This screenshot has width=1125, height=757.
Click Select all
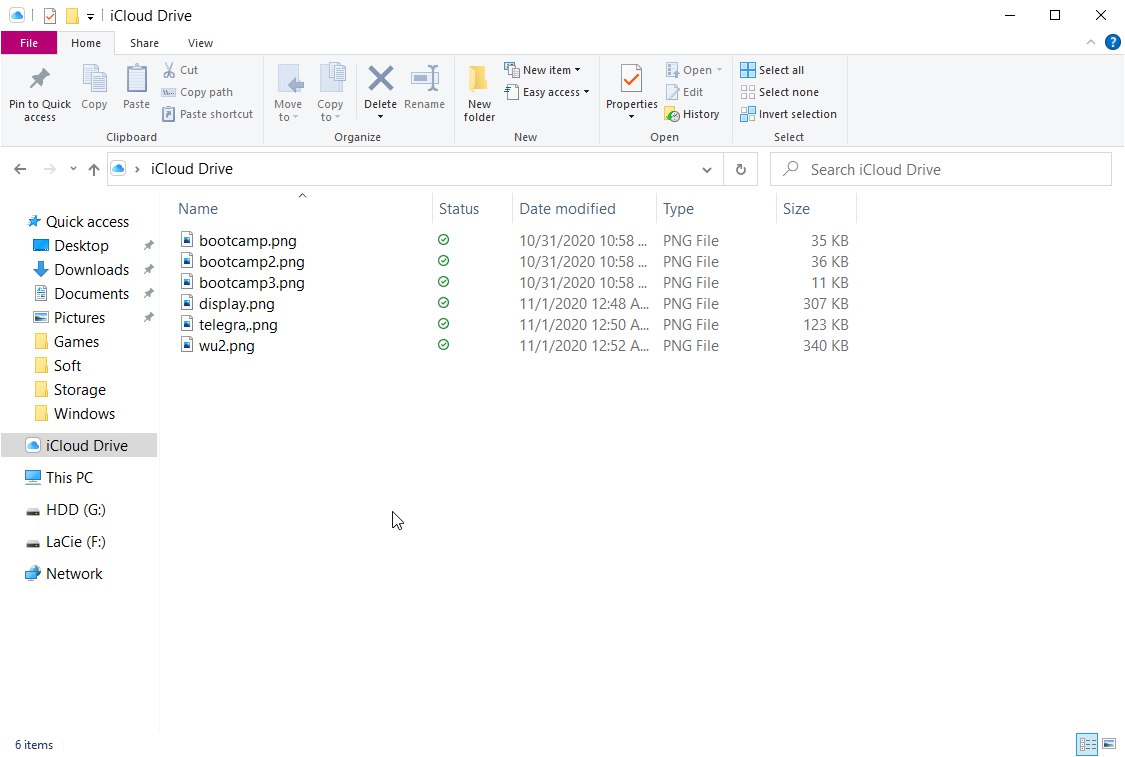772,70
